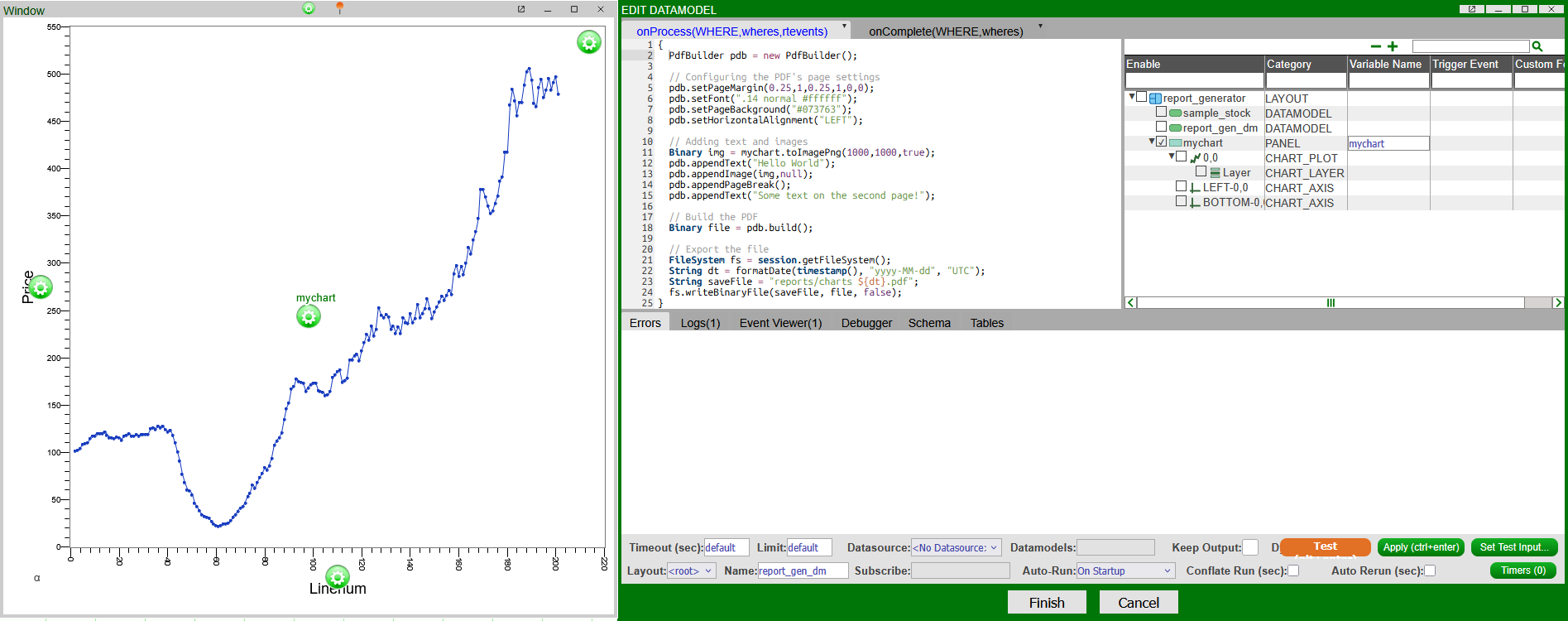Click the magnifier search icon
This screenshot has height=621, width=1568.
[1537, 46]
